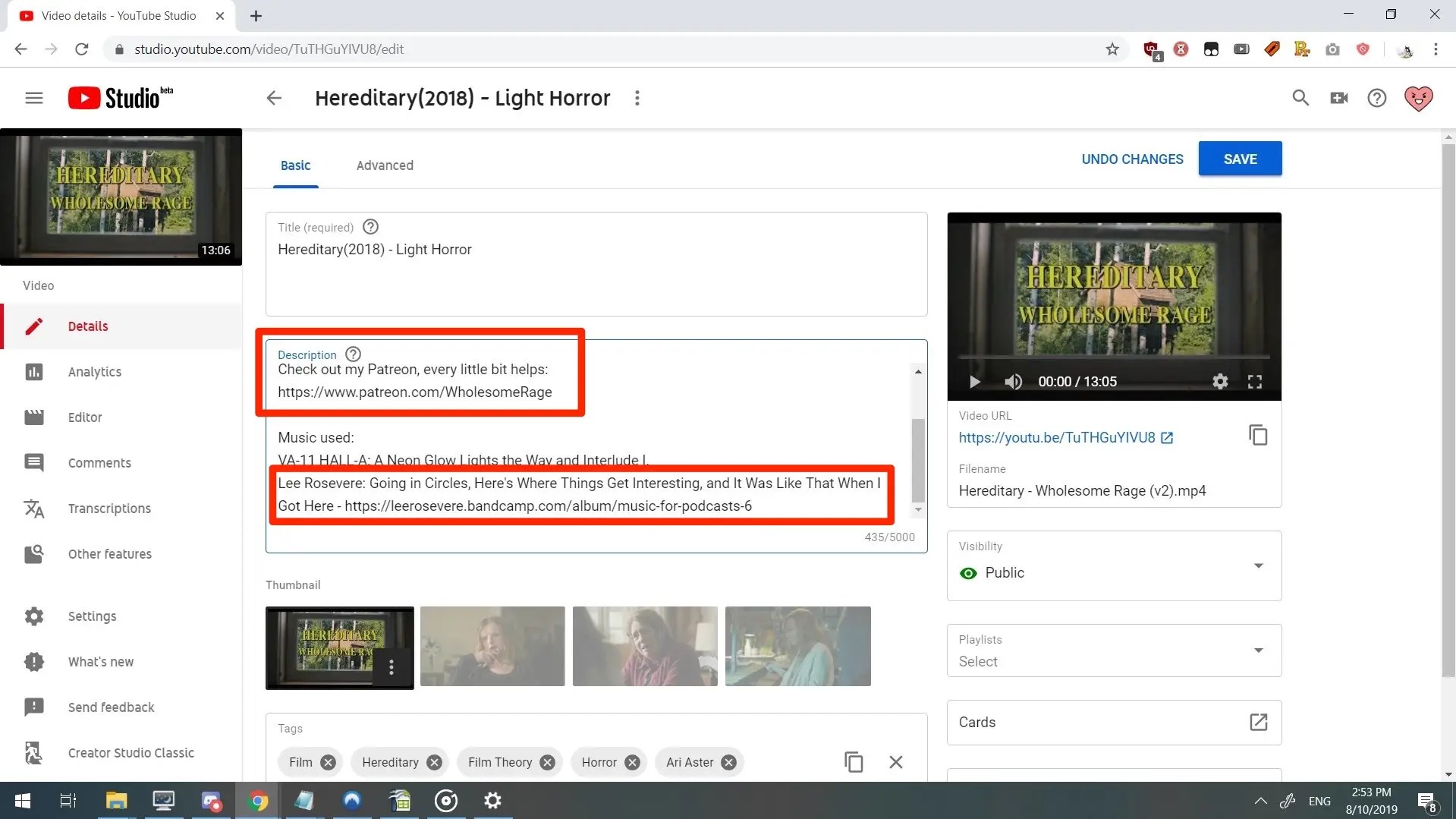
Task: Open Transcriptions in the sidebar
Action: point(121,509)
